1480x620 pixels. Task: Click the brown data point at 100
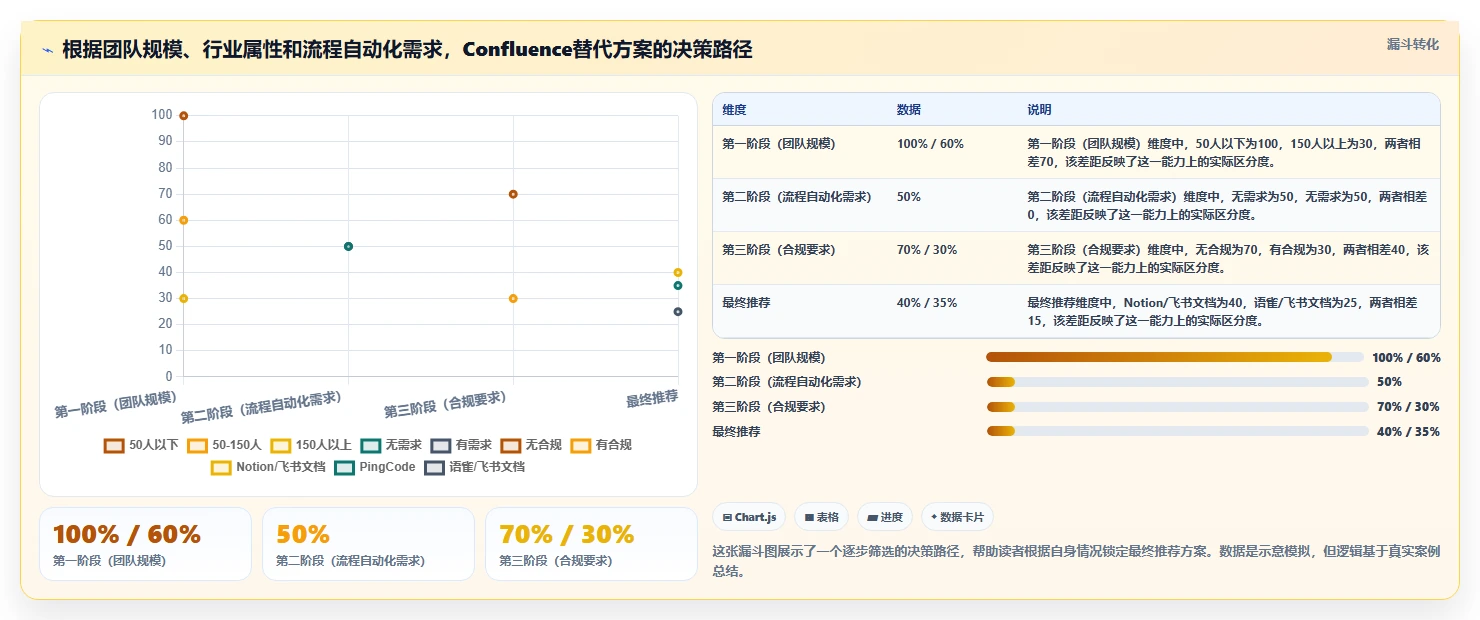(184, 116)
